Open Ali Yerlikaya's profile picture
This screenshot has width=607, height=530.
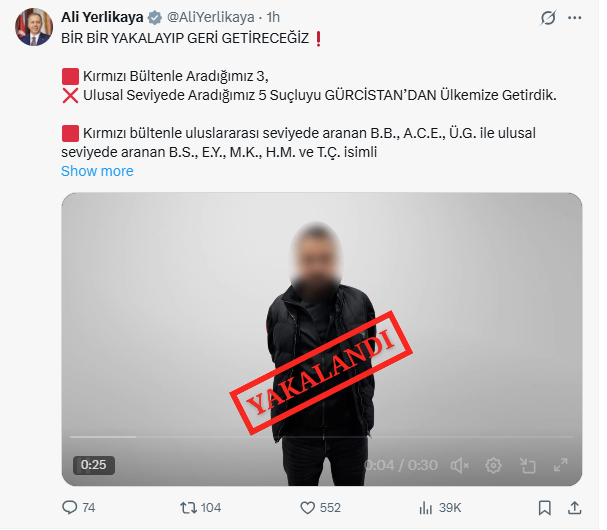[x=34, y=27]
